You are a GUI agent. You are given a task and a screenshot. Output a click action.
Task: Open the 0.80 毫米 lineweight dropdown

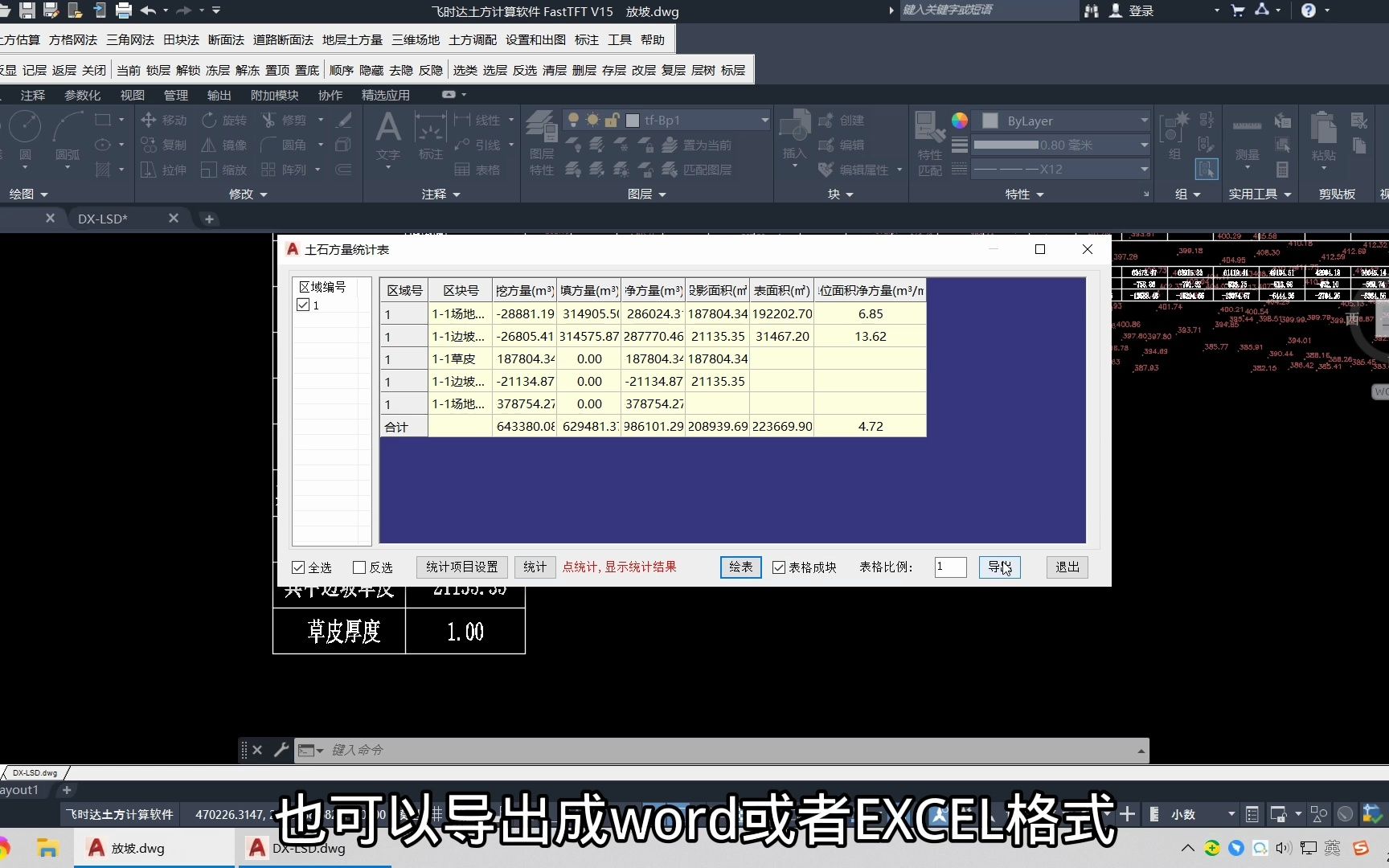point(1145,145)
